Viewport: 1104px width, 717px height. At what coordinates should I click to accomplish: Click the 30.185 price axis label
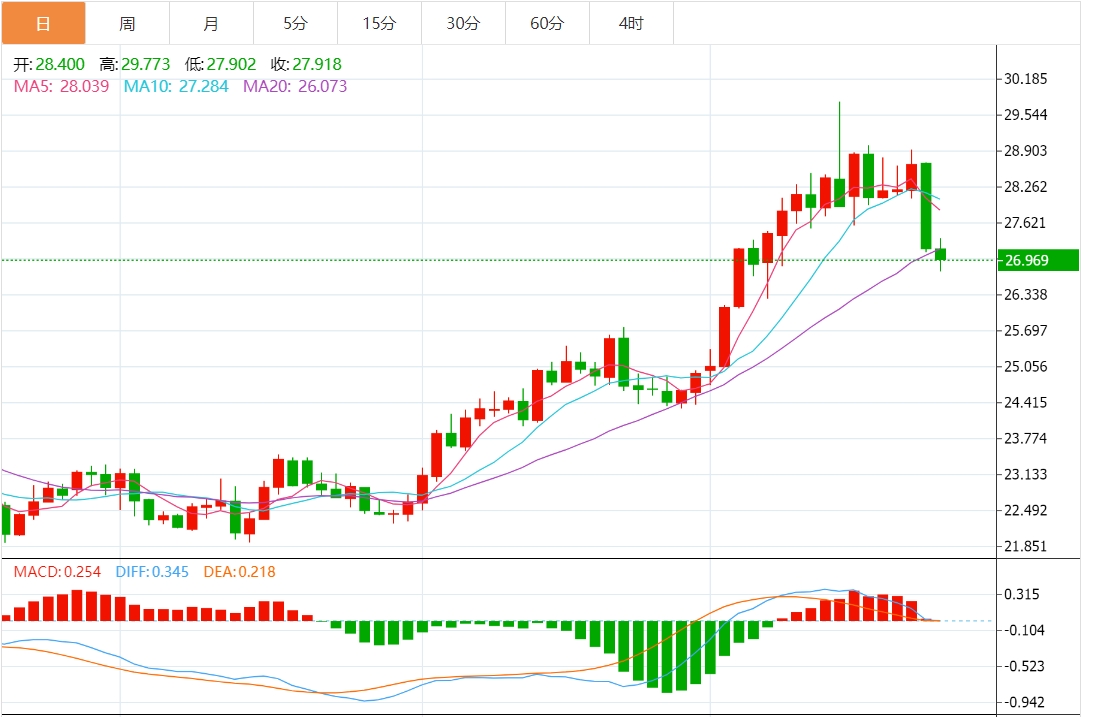click(1025, 79)
